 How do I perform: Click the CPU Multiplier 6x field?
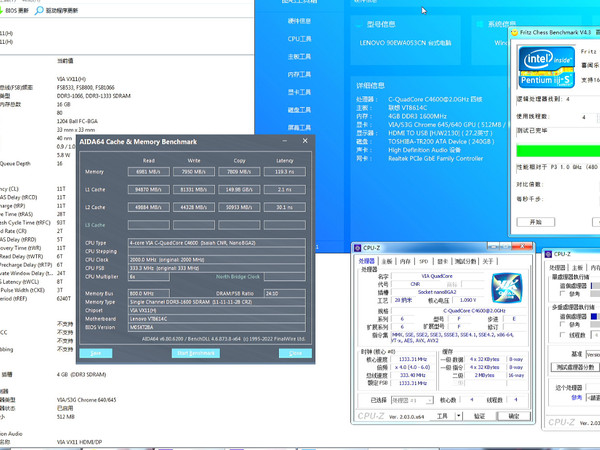148,276
